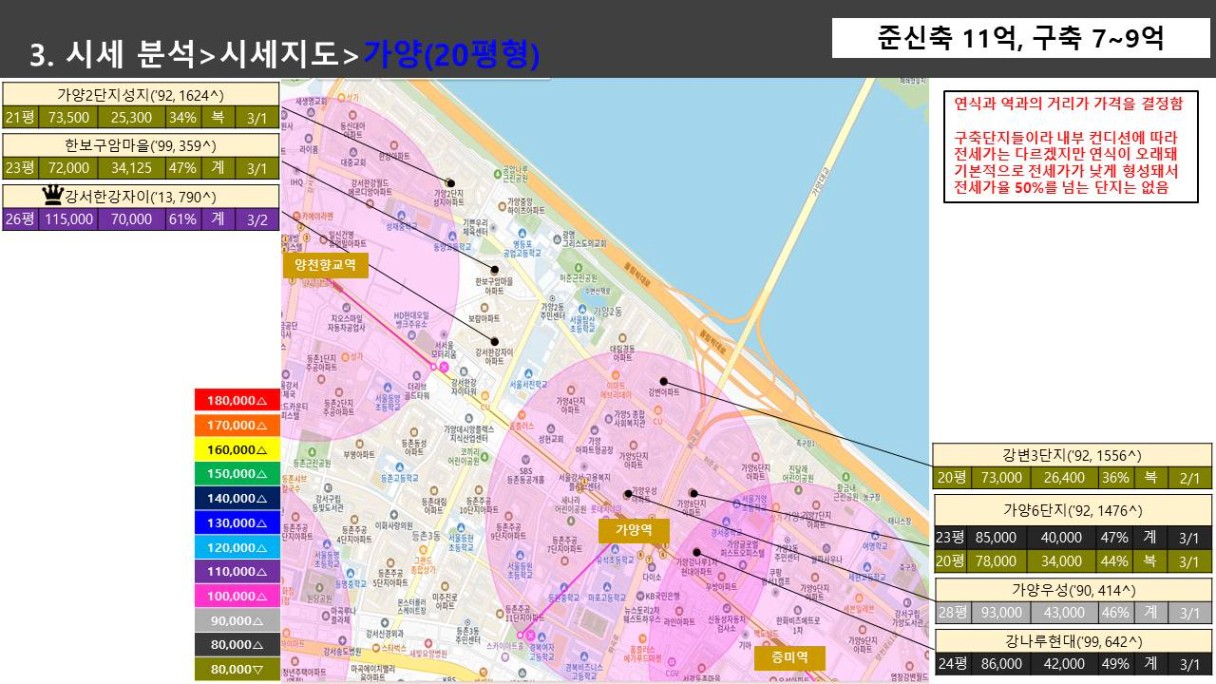Image resolution: width=1216 pixels, height=684 pixels.
Task: Click the dark gray 80,000△ legend swatch
Action: pyautogui.click(x=238, y=645)
